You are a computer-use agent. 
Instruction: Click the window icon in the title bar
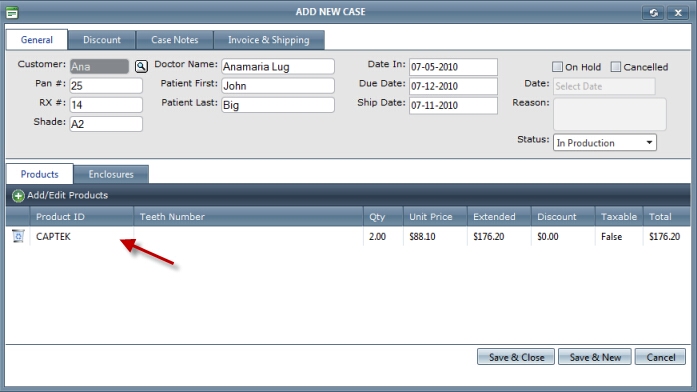(x=12, y=12)
